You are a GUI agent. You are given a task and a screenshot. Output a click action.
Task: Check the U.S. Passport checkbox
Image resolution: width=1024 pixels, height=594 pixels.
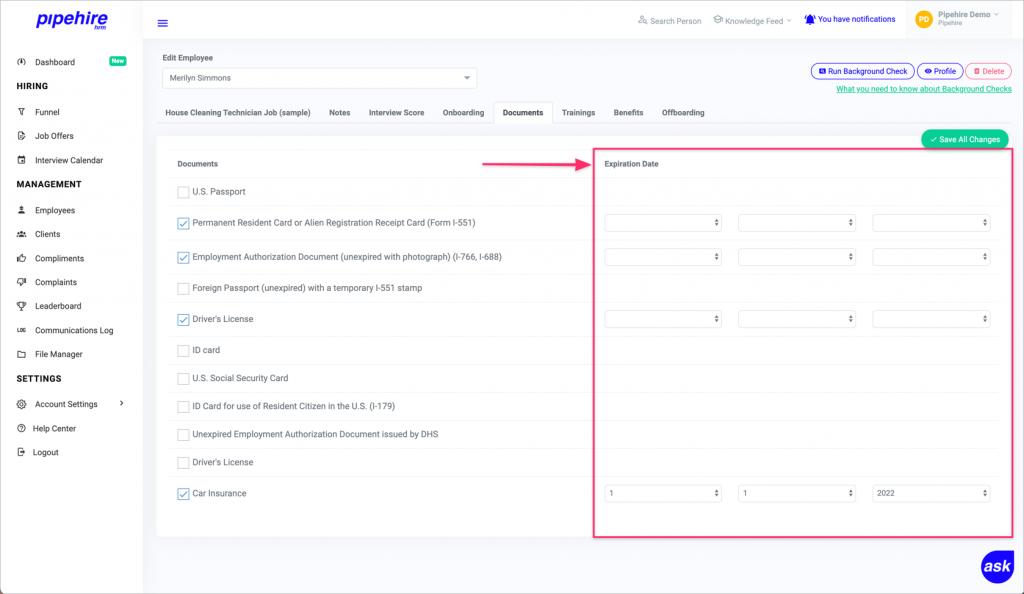click(183, 191)
